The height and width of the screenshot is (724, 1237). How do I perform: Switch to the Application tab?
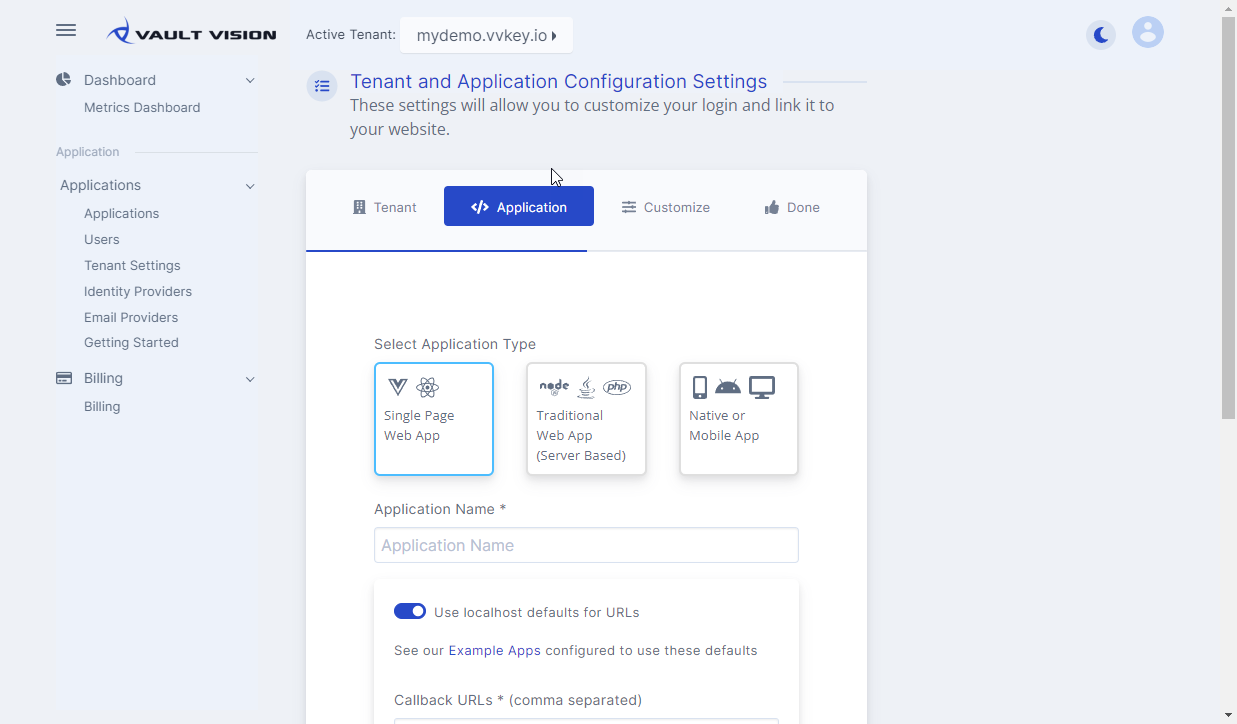tap(519, 206)
